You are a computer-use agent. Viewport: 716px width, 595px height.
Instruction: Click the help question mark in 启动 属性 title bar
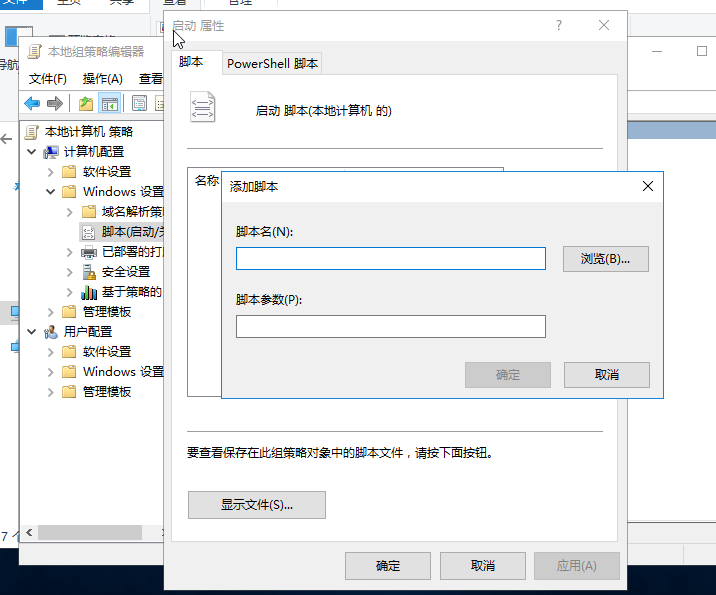click(558, 26)
